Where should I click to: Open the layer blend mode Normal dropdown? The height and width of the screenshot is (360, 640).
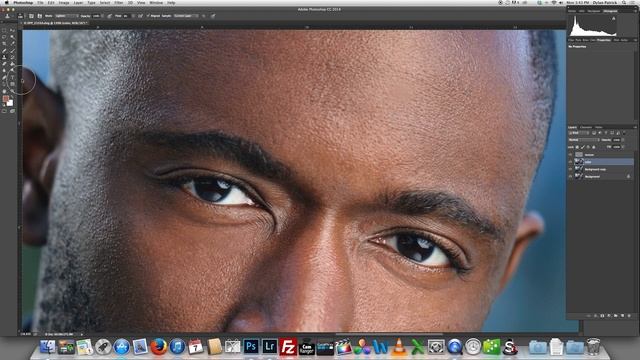[x=584, y=140]
